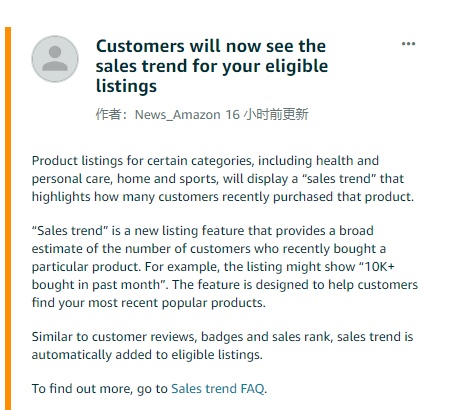Click the paragraph starting "Similar to customer reviews"

click(222, 346)
